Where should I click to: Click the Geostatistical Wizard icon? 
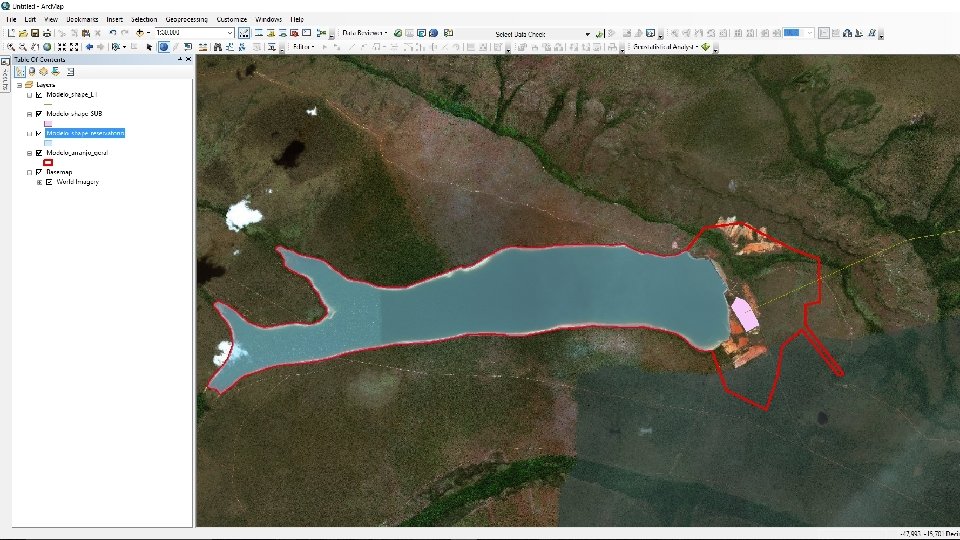705,47
